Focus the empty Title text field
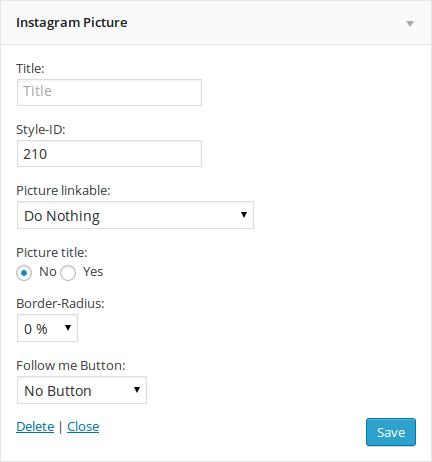This screenshot has height=462, width=432. click(x=109, y=92)
